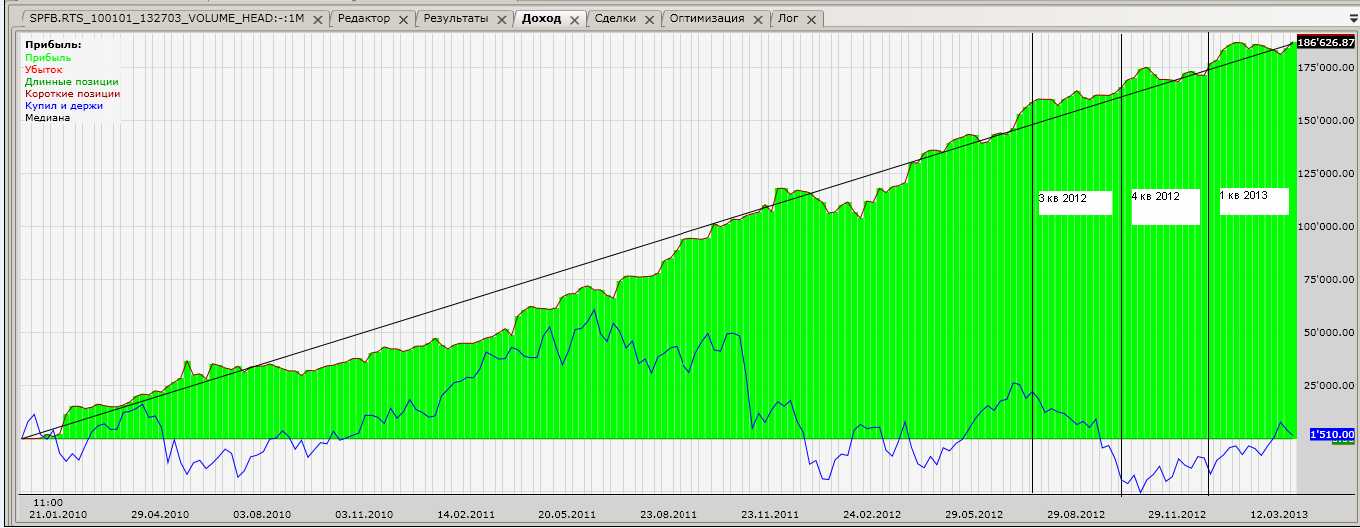The image size is (1360, 528).
Task: Click the 12.03.2013 date label
Action: 1279,515
